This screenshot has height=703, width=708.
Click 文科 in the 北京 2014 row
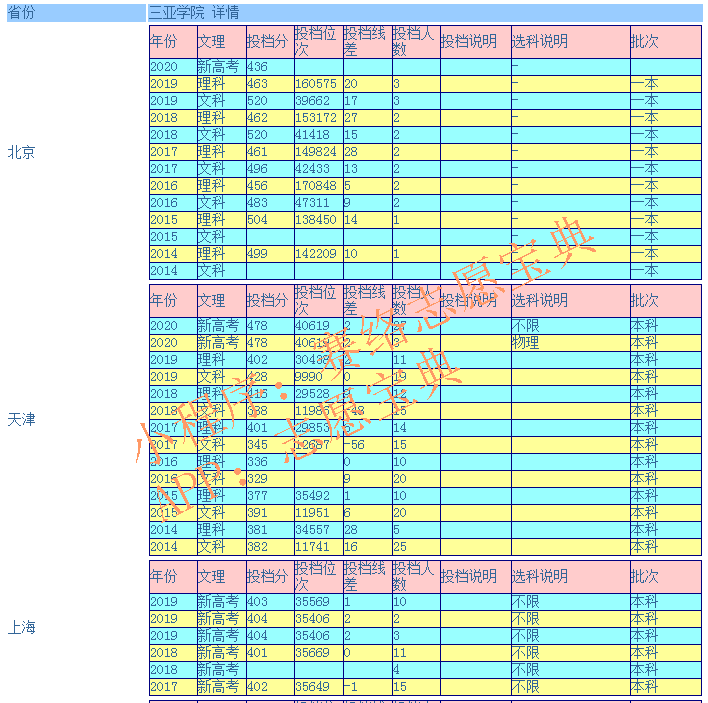[211, 271]
